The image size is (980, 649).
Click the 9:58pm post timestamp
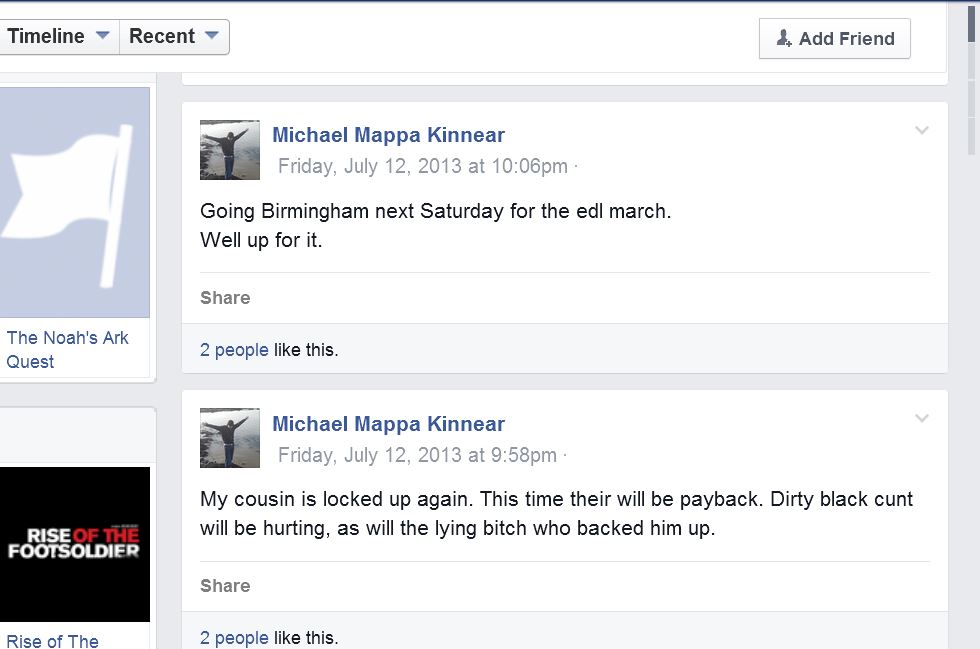pos(417,455)
